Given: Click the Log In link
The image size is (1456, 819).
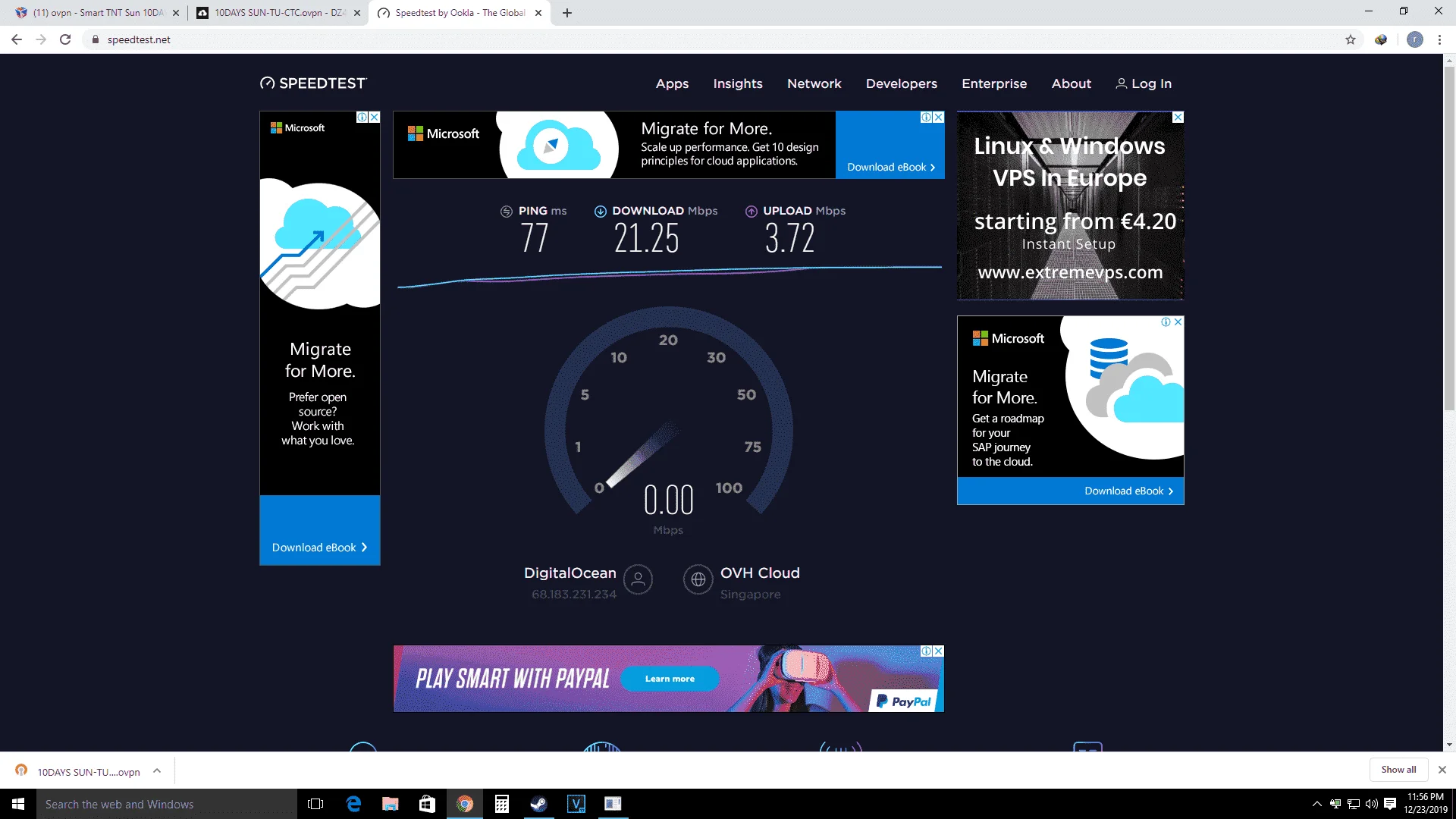Looking at the screenshot, I should point(1144,83).
